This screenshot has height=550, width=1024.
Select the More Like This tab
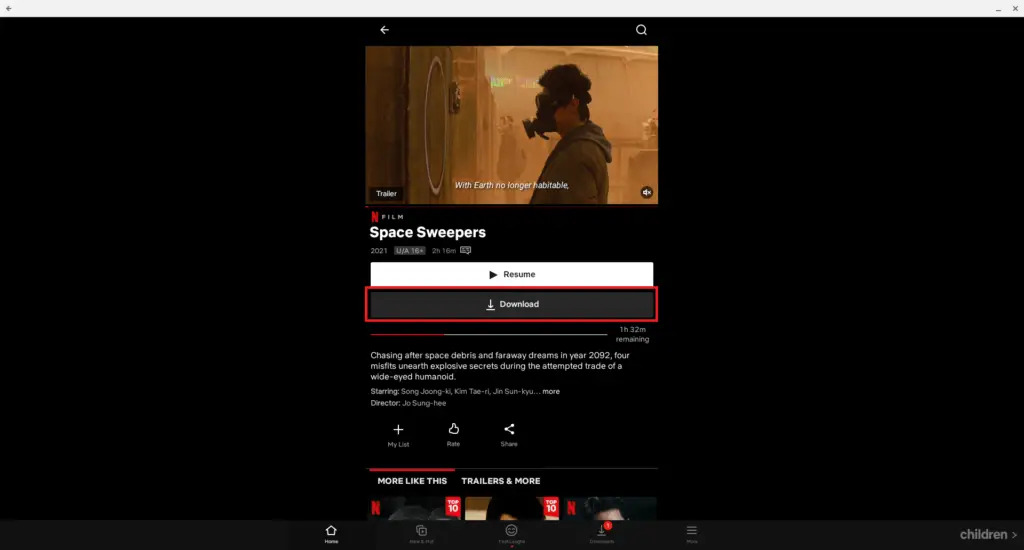(x=412, y=481)
